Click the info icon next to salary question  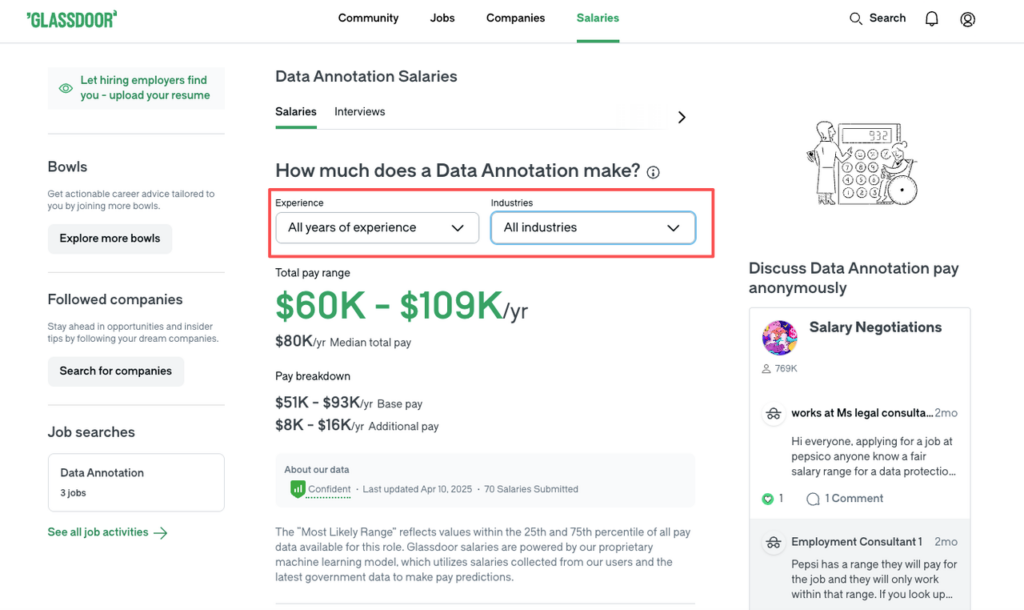point(653,172)
